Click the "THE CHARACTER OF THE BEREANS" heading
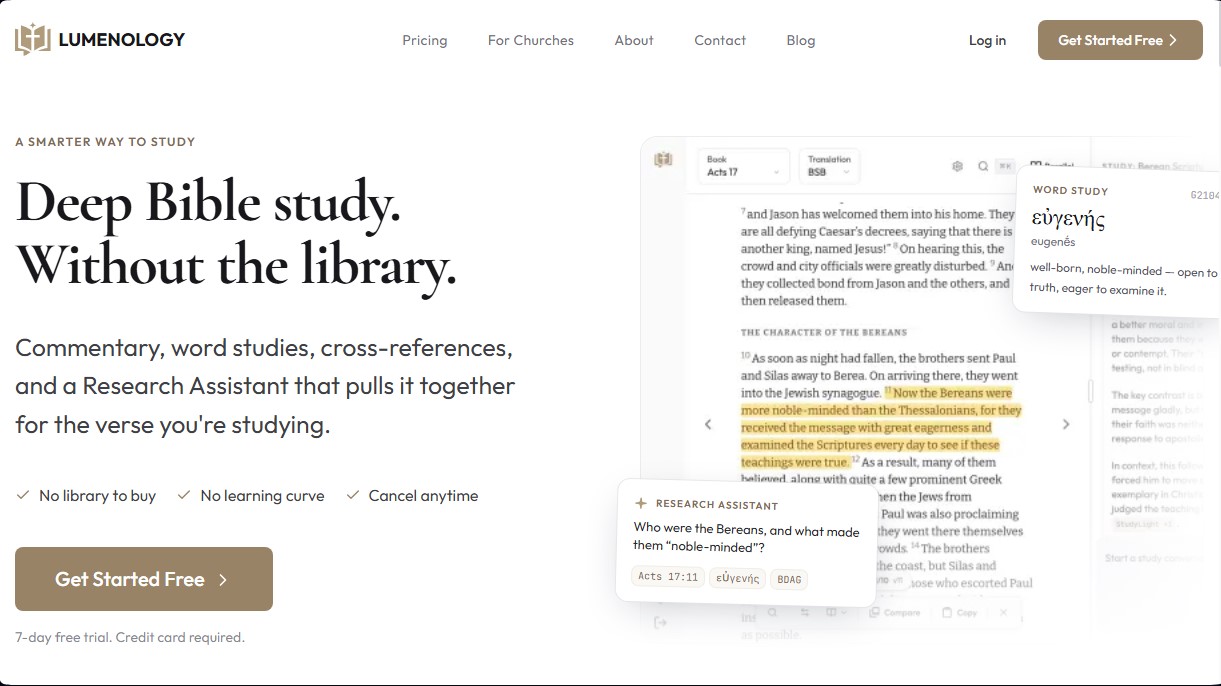This screenshot has width=1221, height=686. pos(824,332)
